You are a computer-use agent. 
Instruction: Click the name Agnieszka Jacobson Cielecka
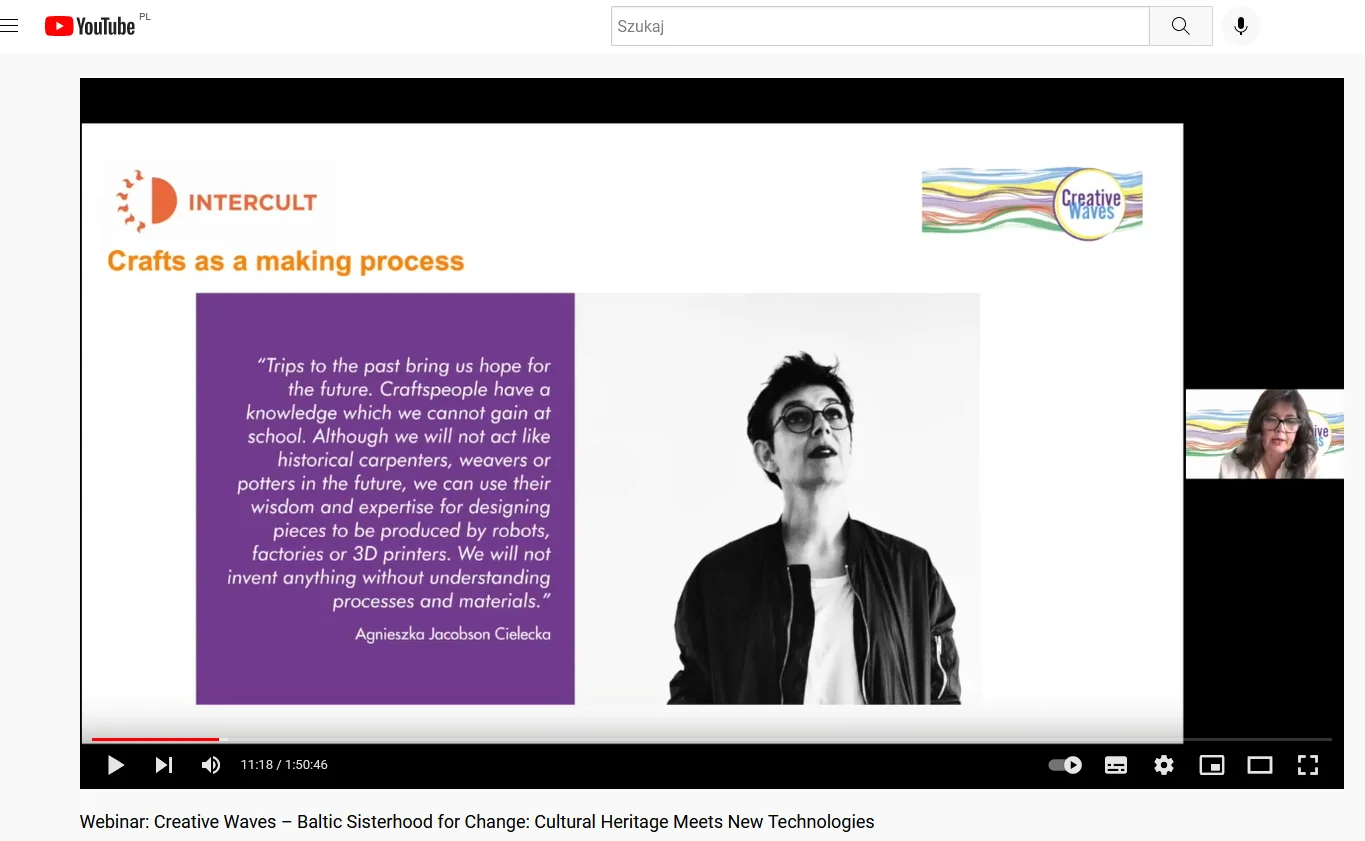tap(453, 634)
